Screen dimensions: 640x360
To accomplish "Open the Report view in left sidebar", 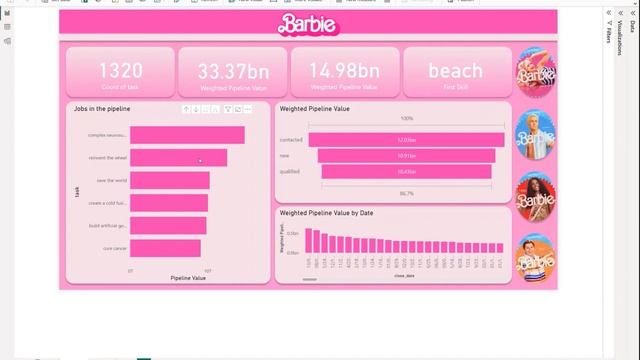I will click(x=7, y=13).
